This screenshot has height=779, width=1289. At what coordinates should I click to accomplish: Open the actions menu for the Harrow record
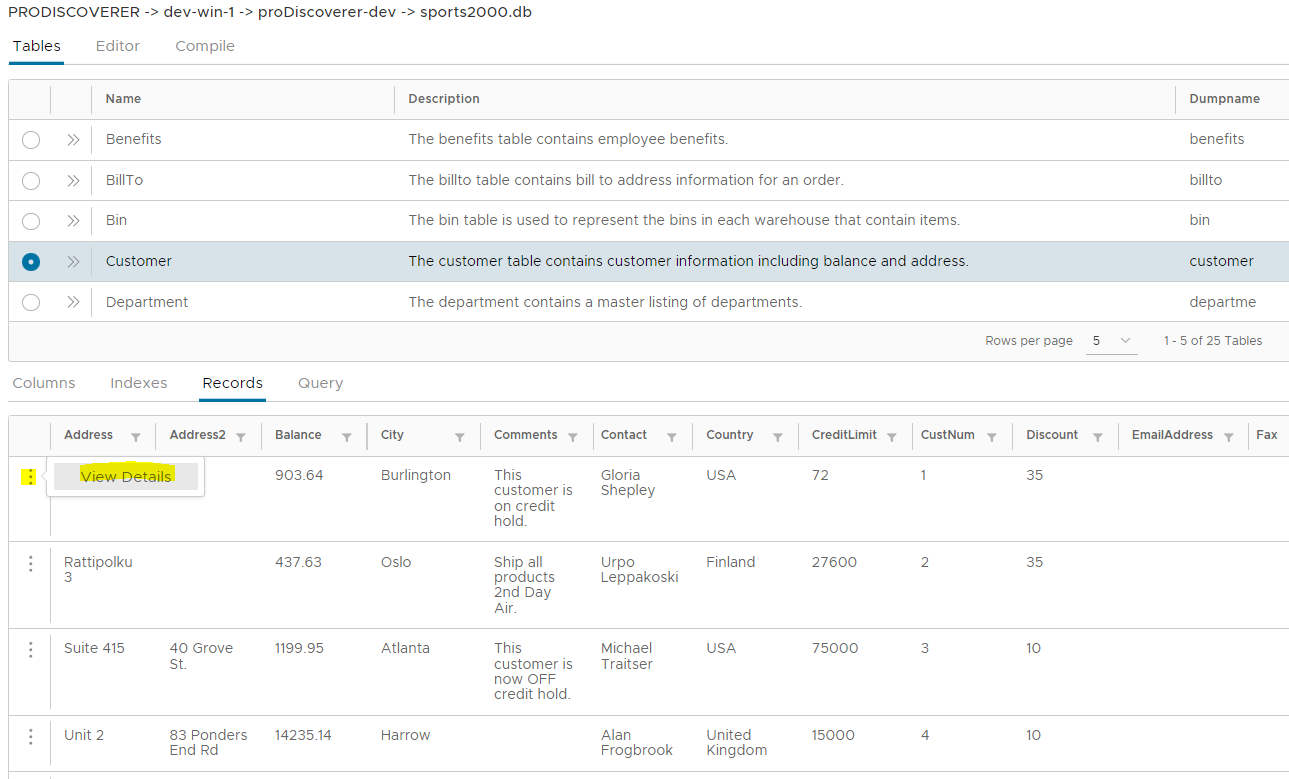point(30,735)
